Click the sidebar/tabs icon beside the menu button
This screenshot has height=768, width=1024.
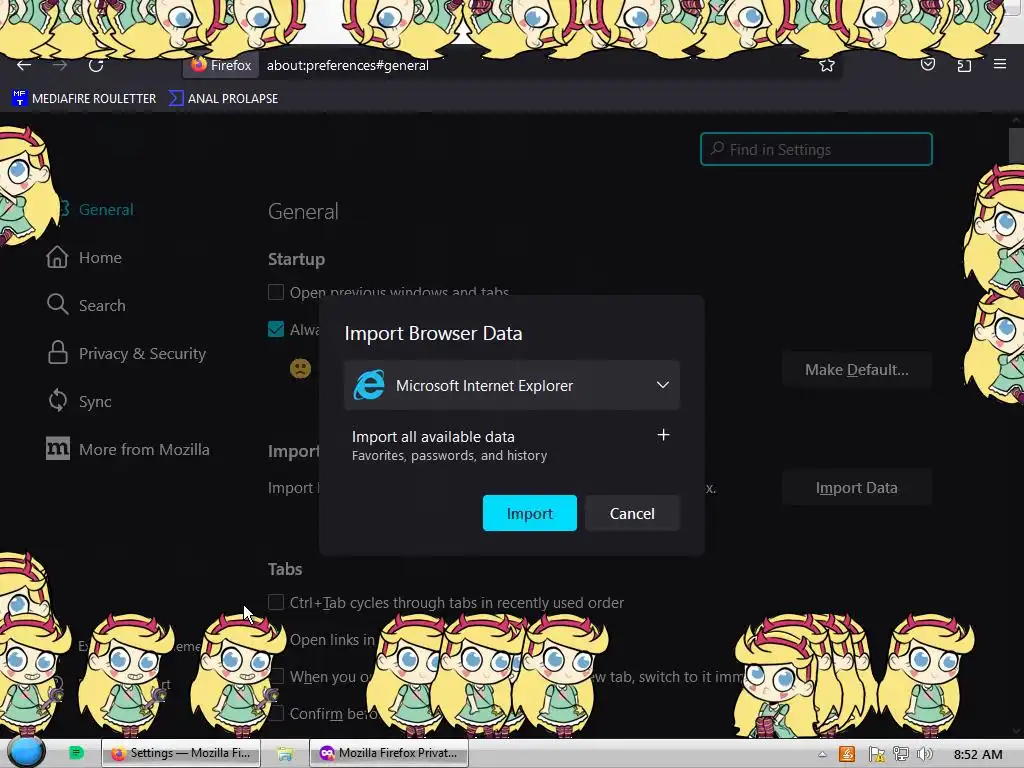click(964, 65)
